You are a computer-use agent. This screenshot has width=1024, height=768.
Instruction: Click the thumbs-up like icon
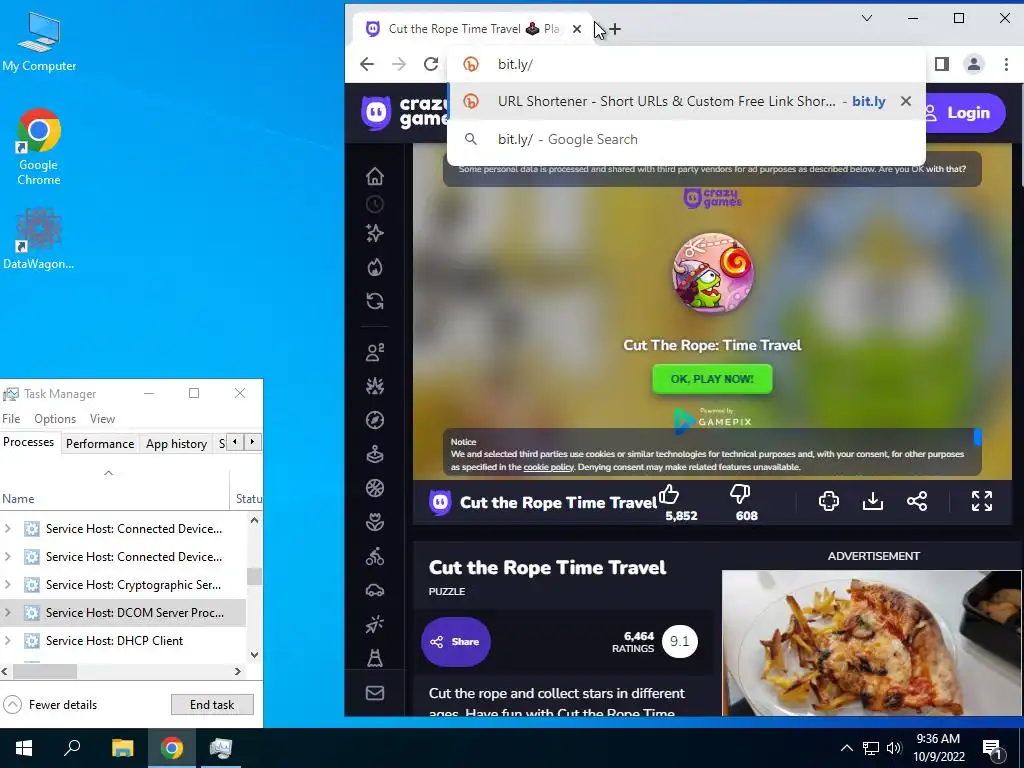click(669, 494)
